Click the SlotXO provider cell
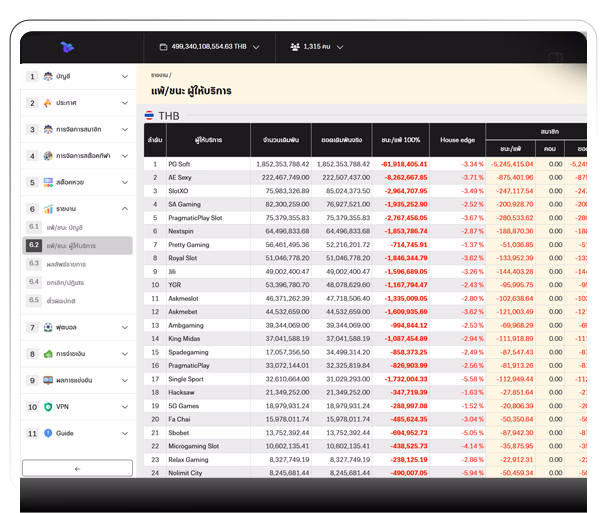 coord(208,191)
